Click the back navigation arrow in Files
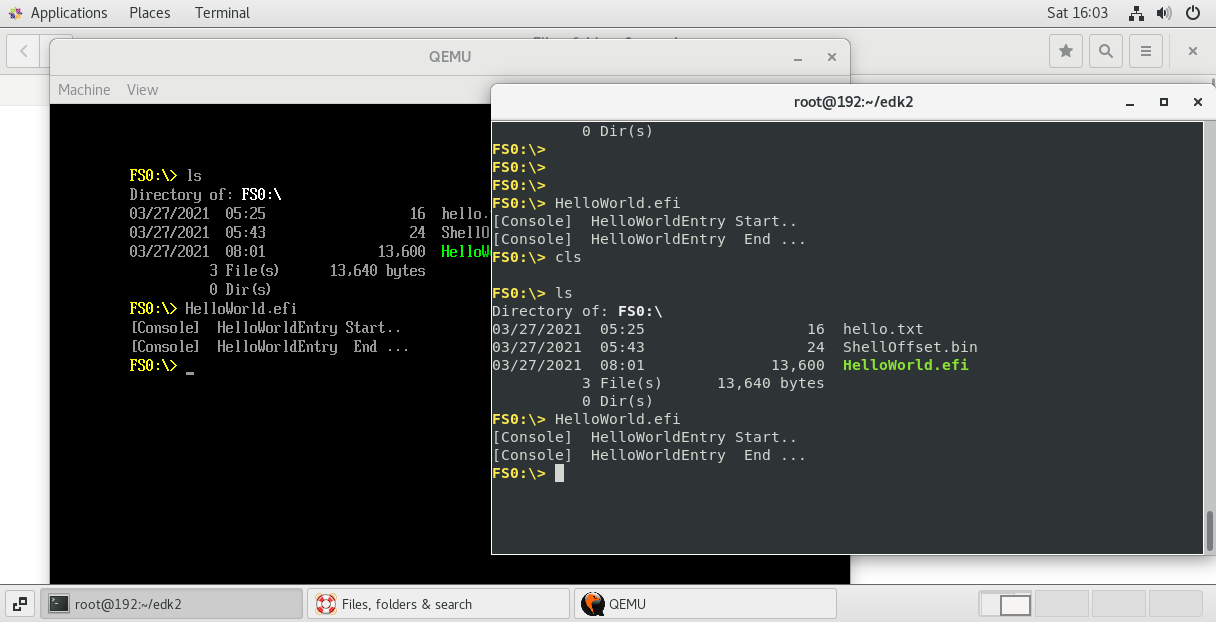1216x622 pixels. [x=22, y=50]
